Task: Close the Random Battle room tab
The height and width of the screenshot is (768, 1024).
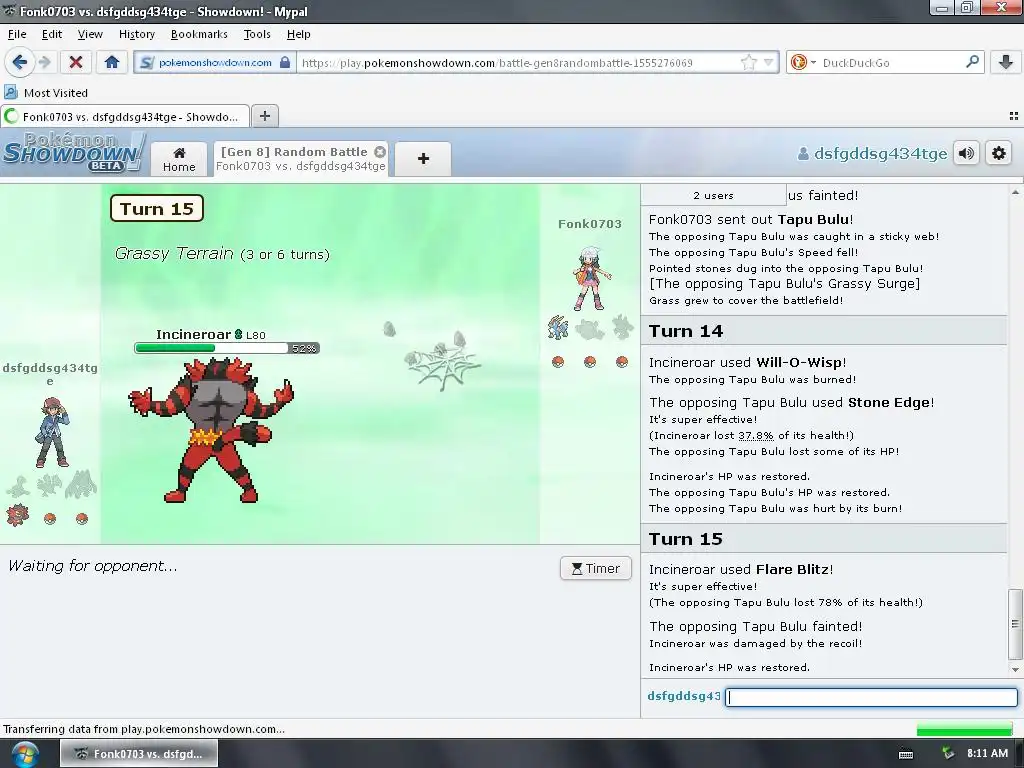Action: tap(379, 152)
